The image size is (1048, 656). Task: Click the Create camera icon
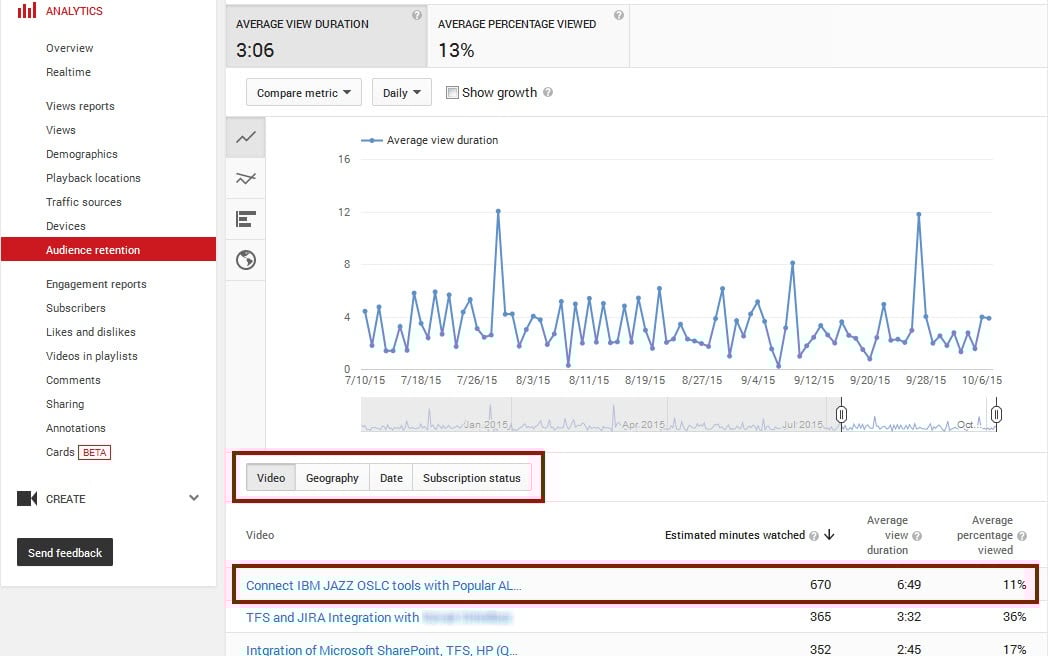tap(27, 499)
